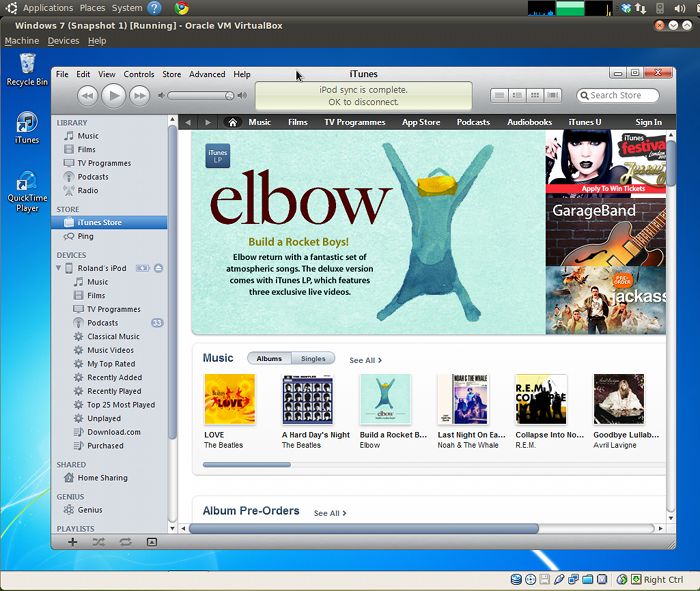Switch to the Films store tab
The width and height of the screenshot is (700, 591).
[x=298, y=122]
